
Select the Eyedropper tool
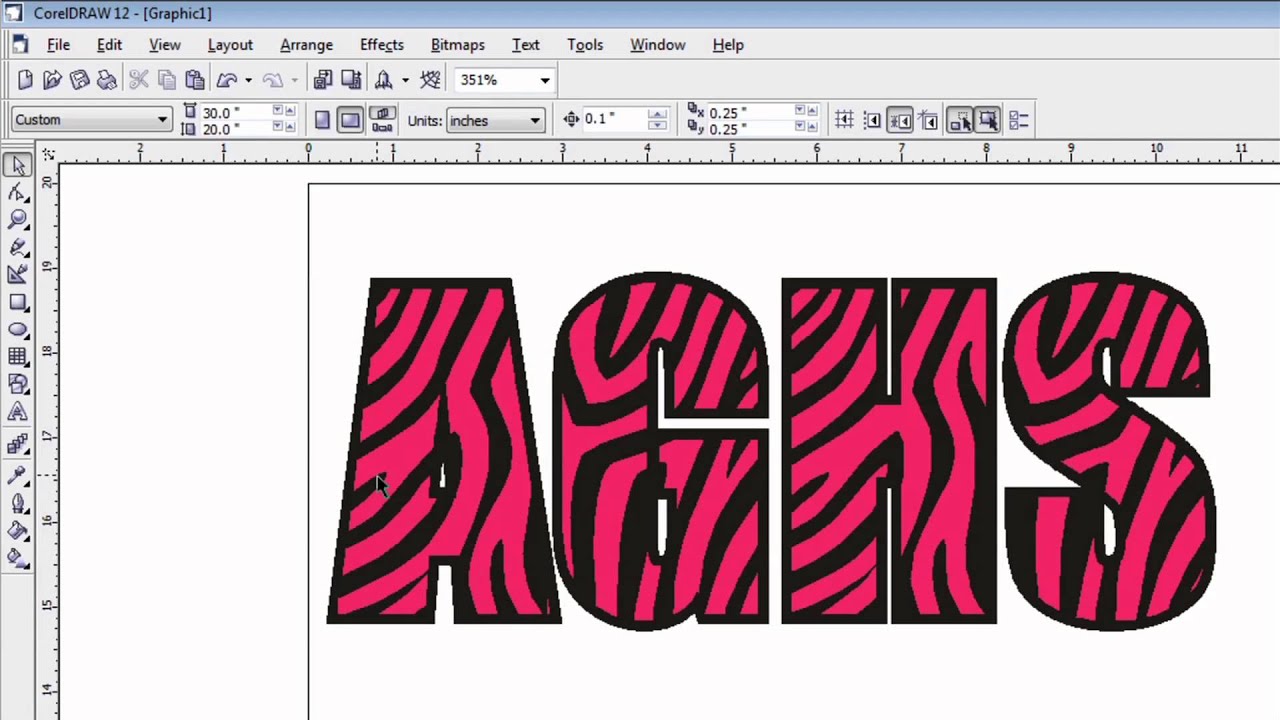(x=18, y=476)
